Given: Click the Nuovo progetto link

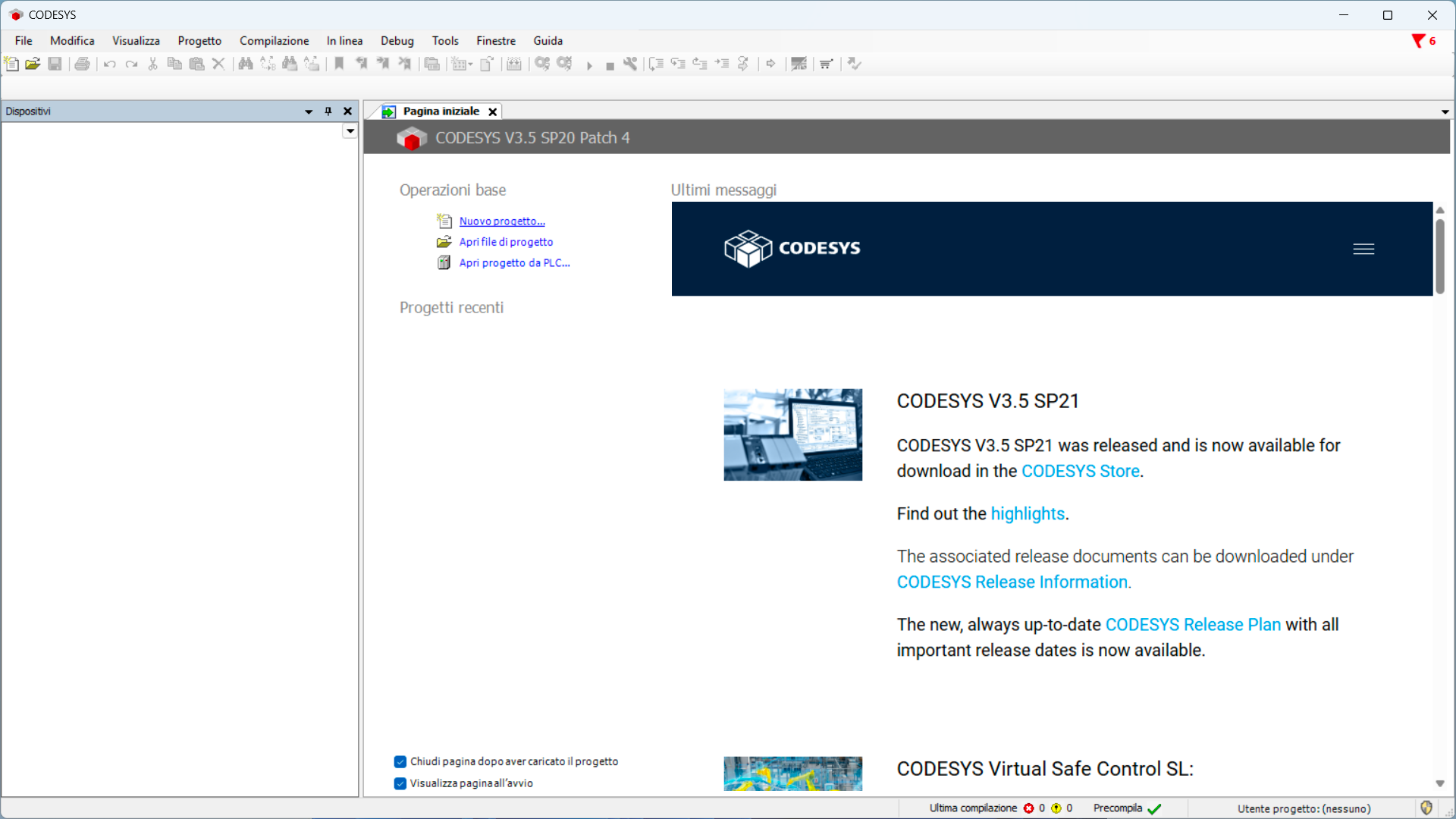Looking at the screenshot, I should [502, 221].
